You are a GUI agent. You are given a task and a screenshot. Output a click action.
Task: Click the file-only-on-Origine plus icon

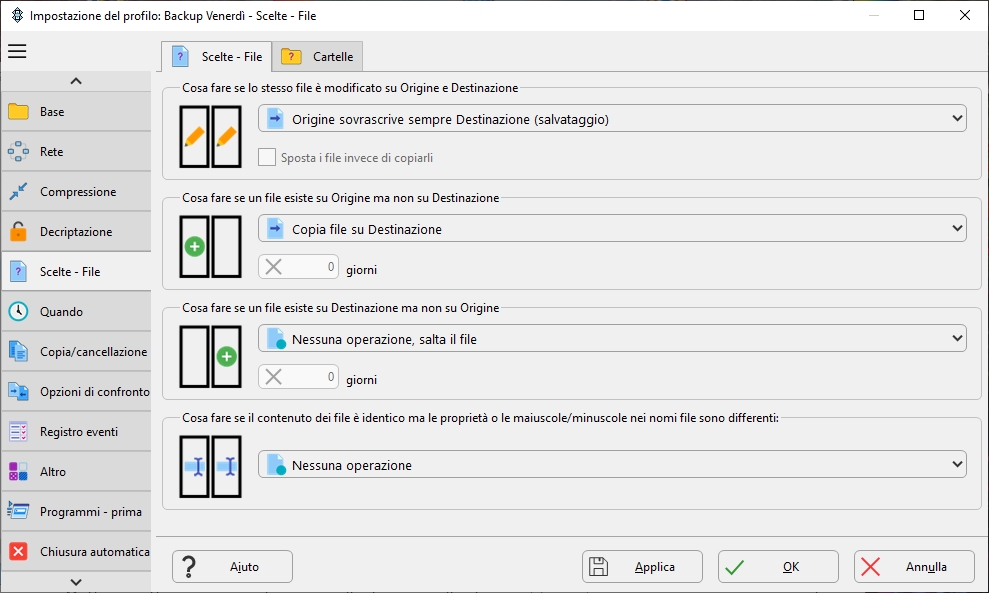point(211,247)
